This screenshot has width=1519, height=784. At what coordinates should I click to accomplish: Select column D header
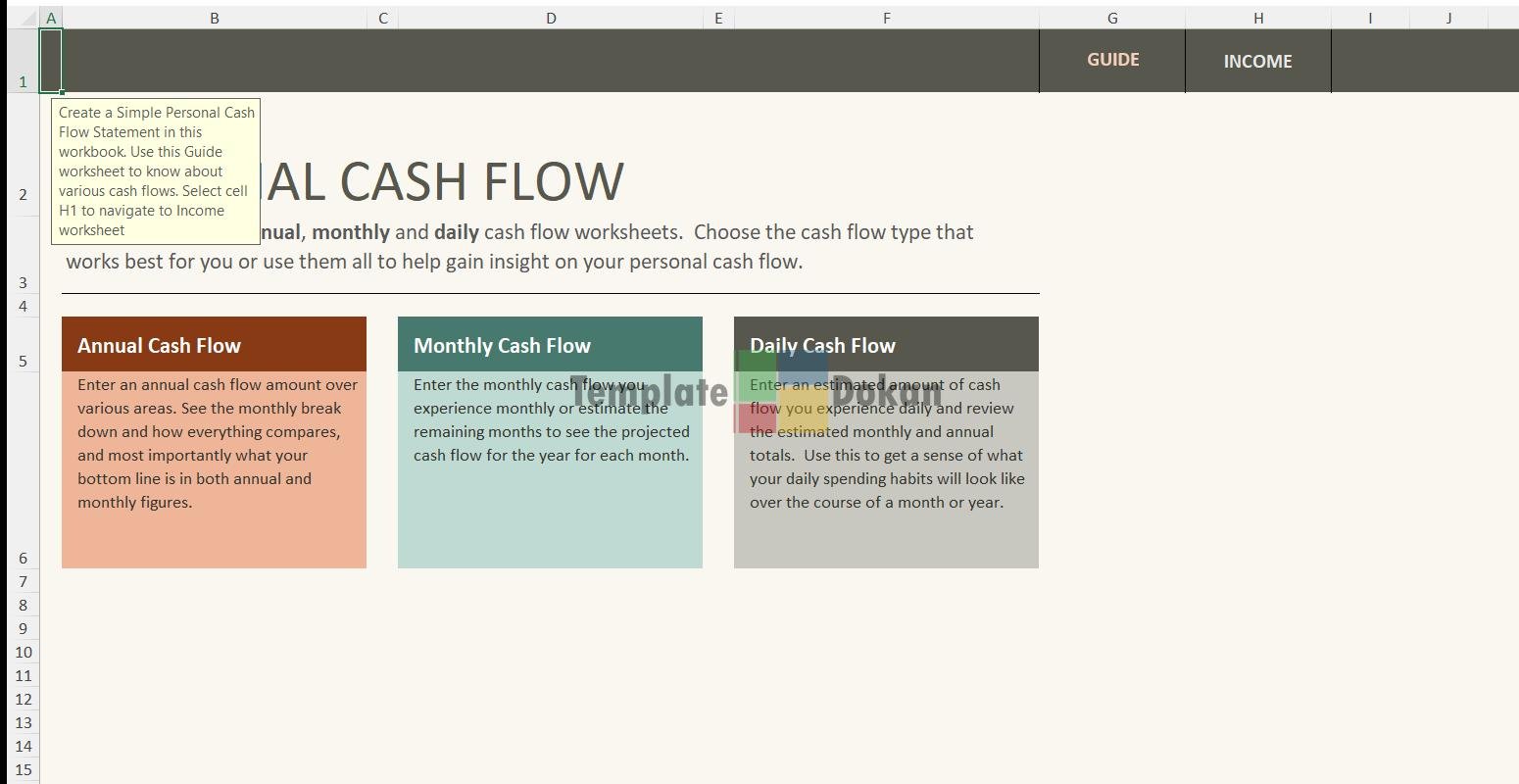point(551,18)
